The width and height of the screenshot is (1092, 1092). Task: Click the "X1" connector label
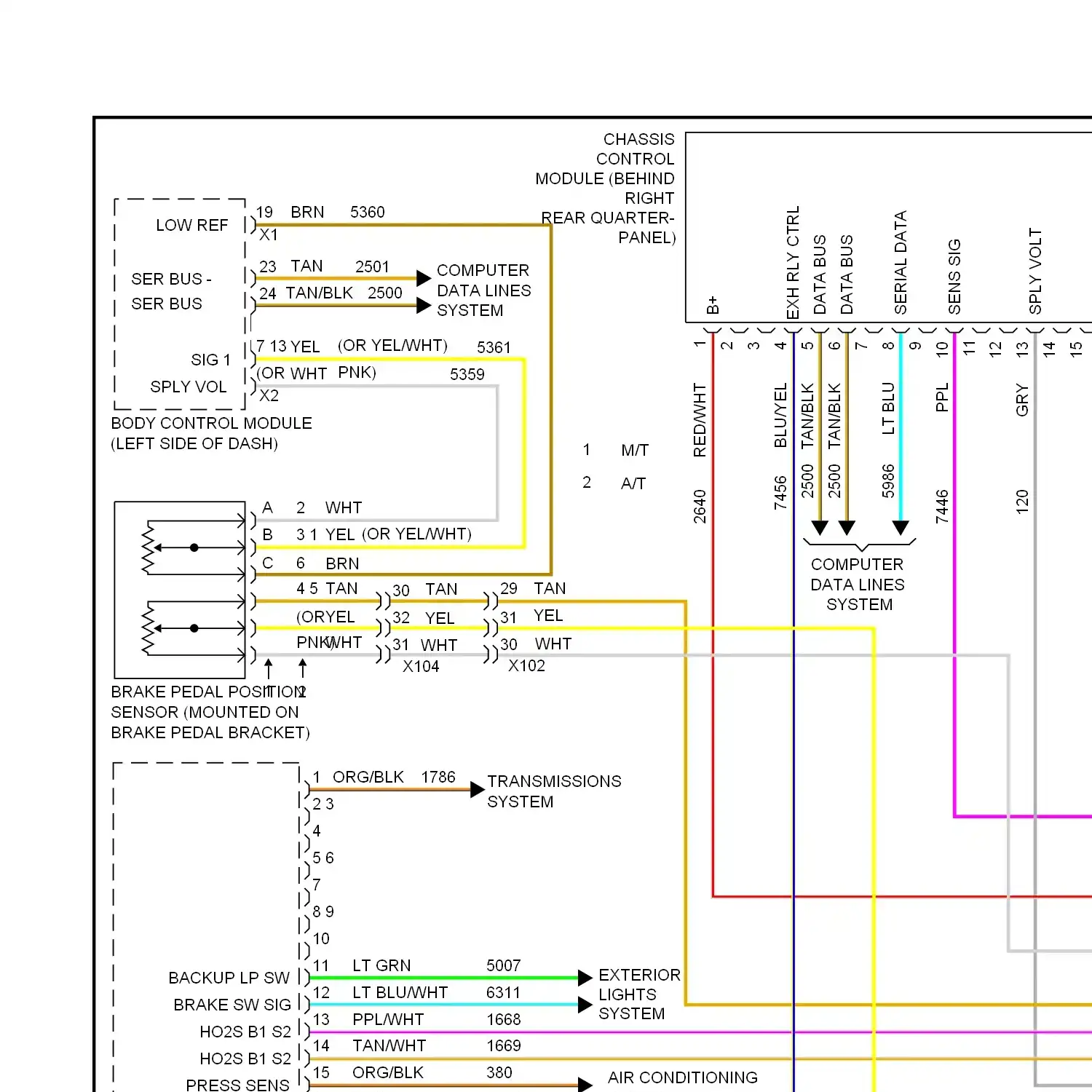click(269, 235)
